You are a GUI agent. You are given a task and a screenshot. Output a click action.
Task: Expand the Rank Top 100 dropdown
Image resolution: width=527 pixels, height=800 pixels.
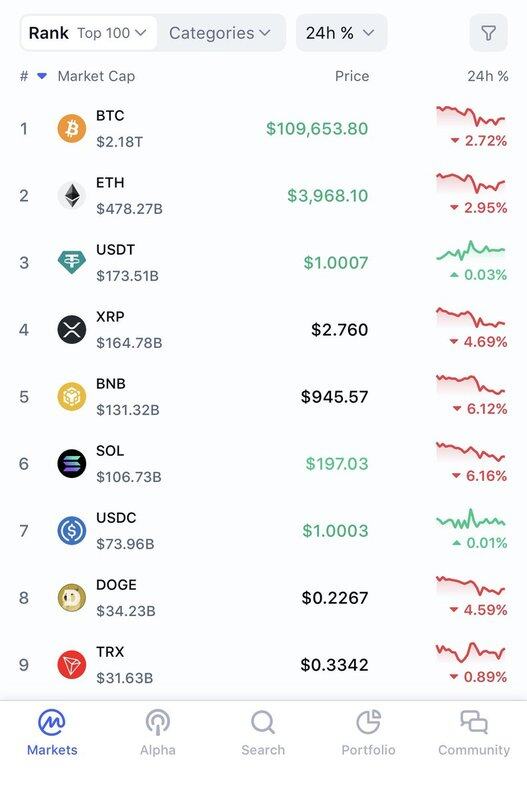(x=88, y=33)
